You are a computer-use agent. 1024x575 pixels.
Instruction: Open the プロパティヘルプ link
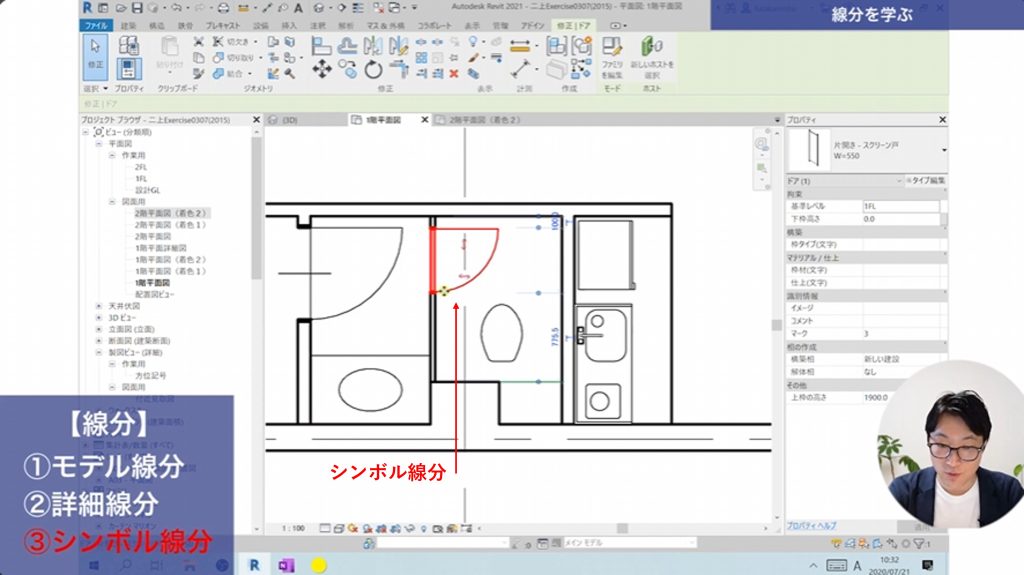(x=812, y=525)
